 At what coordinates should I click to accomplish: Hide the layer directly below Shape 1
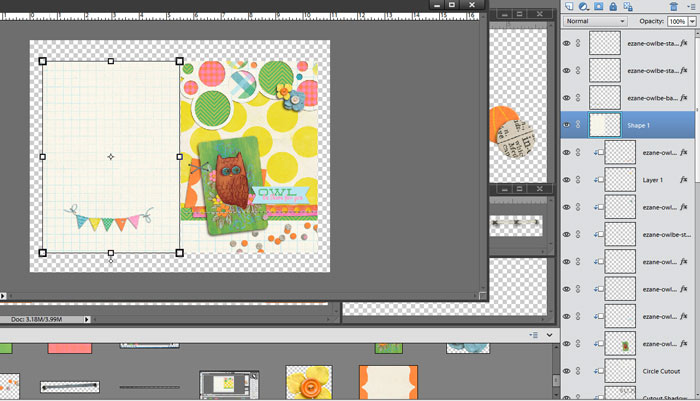pyautogui.click(x=567, y=152)
